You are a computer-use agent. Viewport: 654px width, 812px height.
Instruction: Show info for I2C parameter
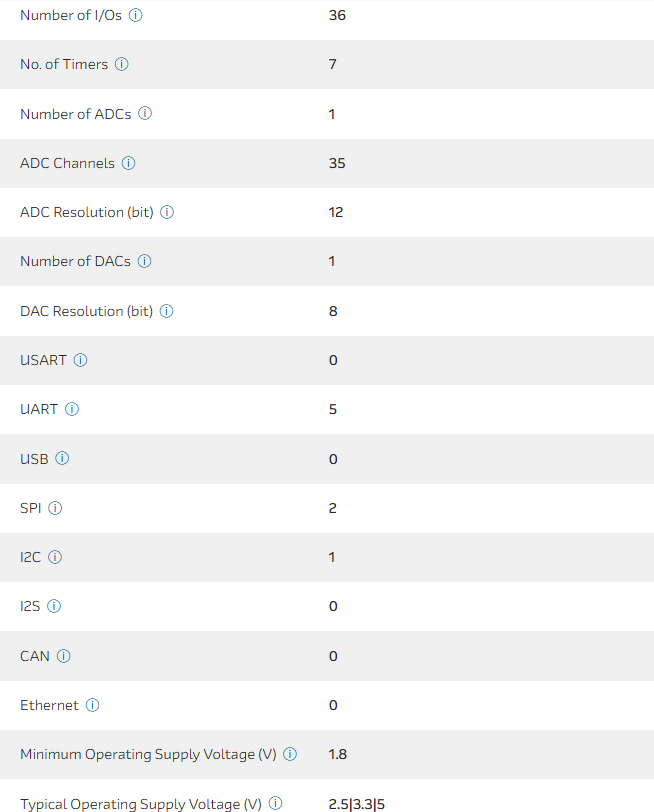(55, 557)
